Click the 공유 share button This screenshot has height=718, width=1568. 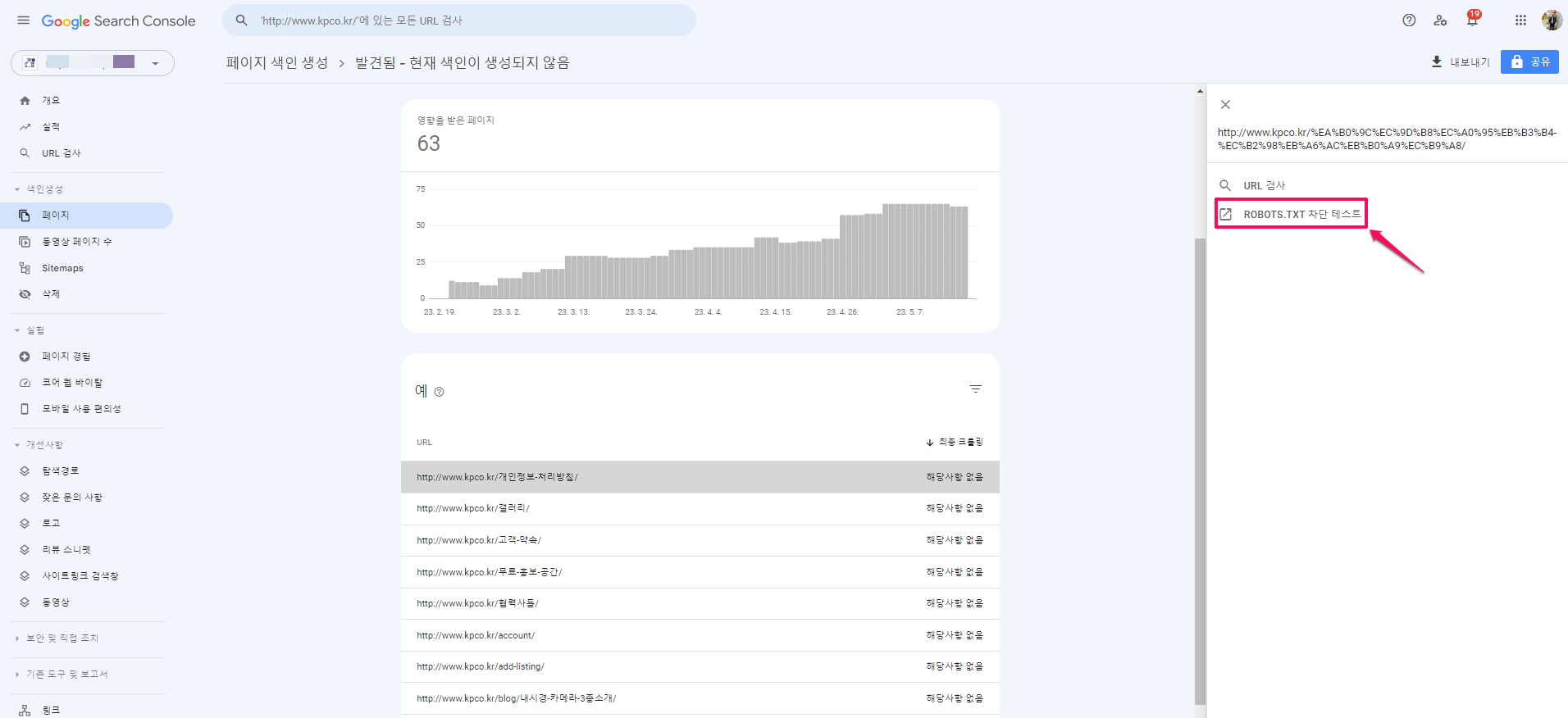point(1529,62)
